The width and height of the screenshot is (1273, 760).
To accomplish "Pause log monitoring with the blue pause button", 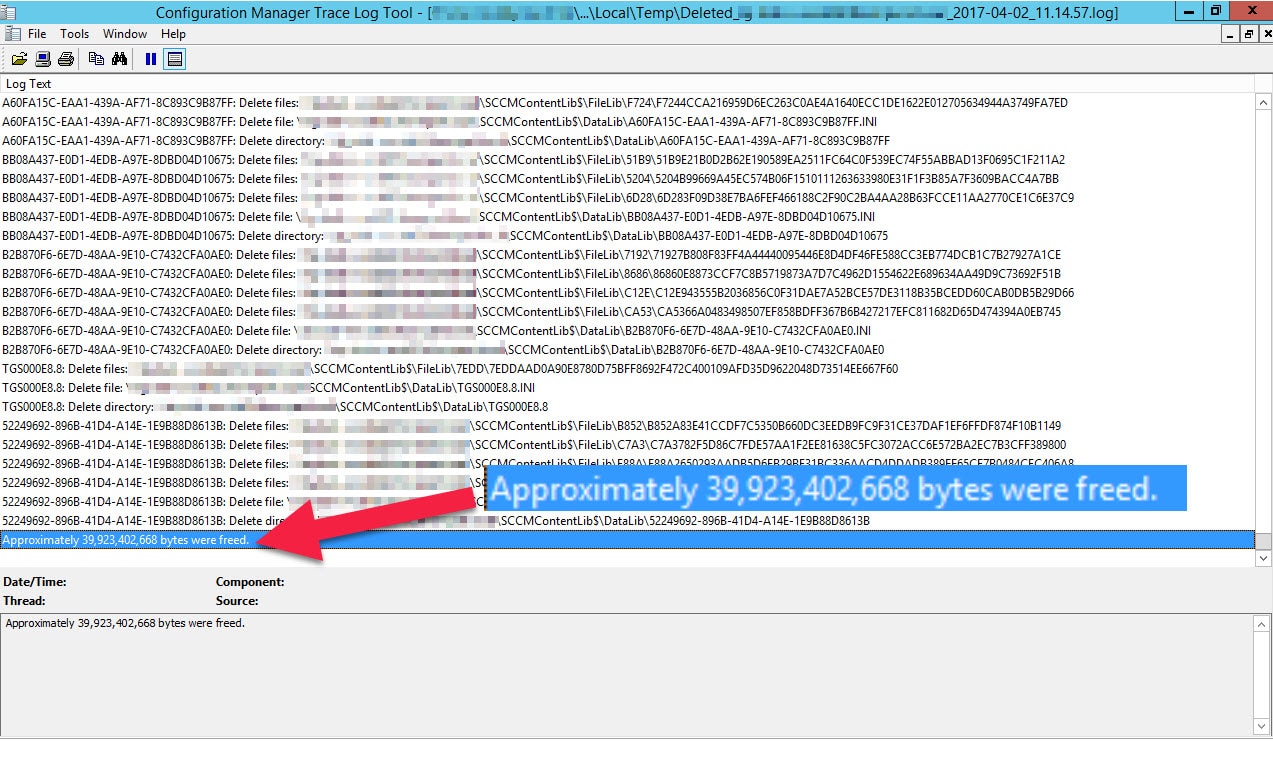I will point(150,59).
